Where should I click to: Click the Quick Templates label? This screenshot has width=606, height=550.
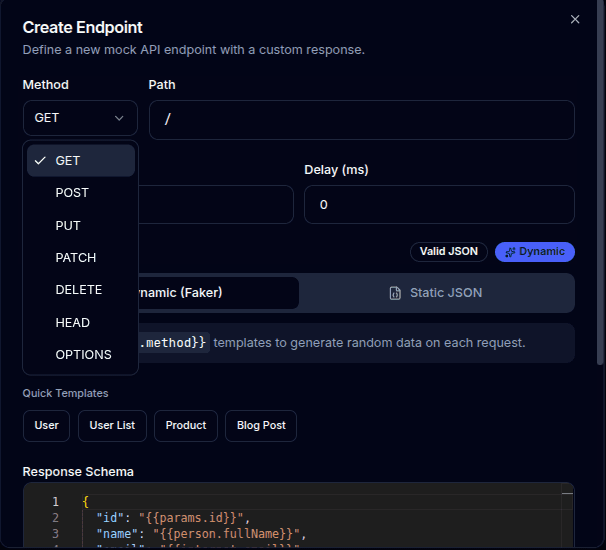[x=65, y=393]
